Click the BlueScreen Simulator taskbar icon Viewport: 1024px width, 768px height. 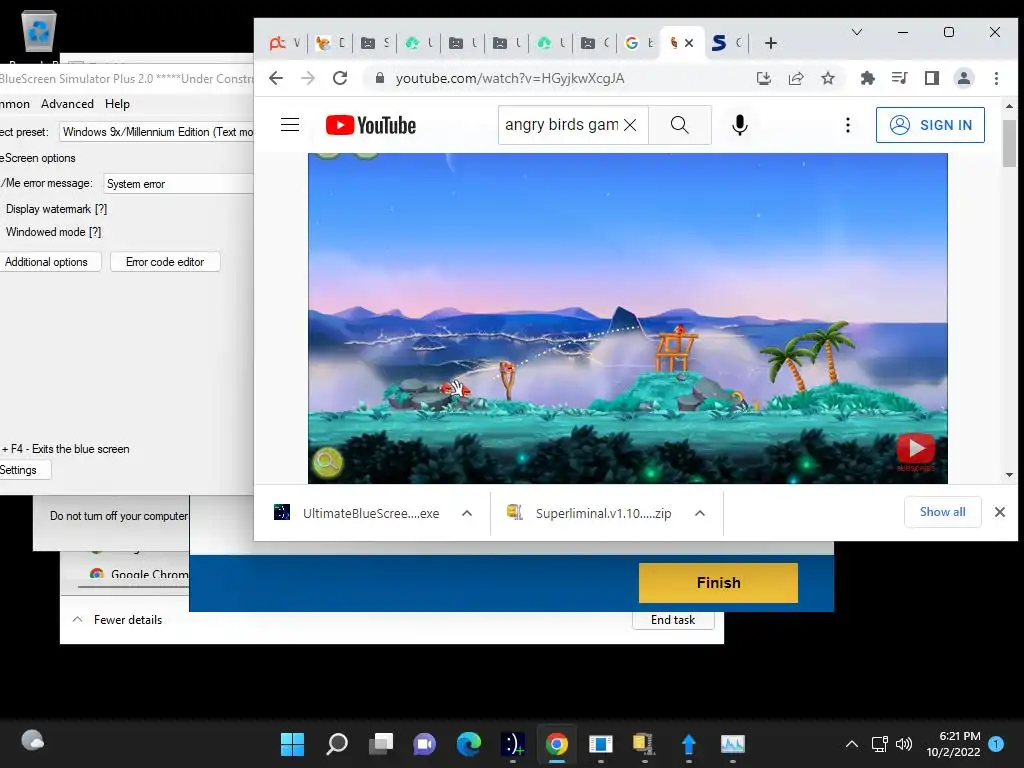tap(513, 744)
